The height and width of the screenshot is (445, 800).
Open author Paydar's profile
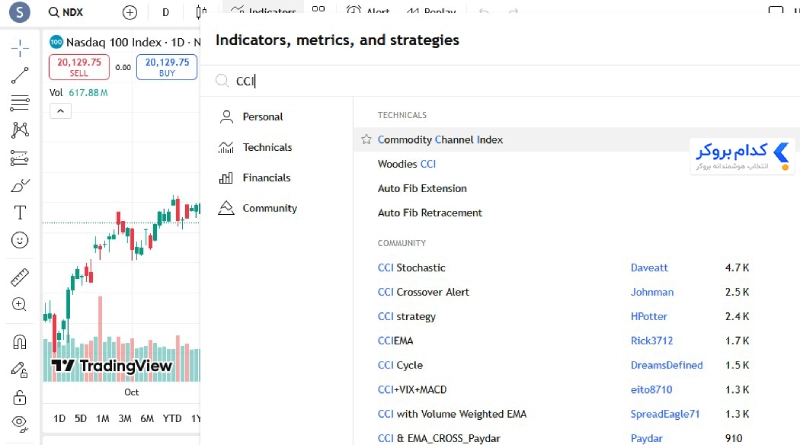click(646, 438)
